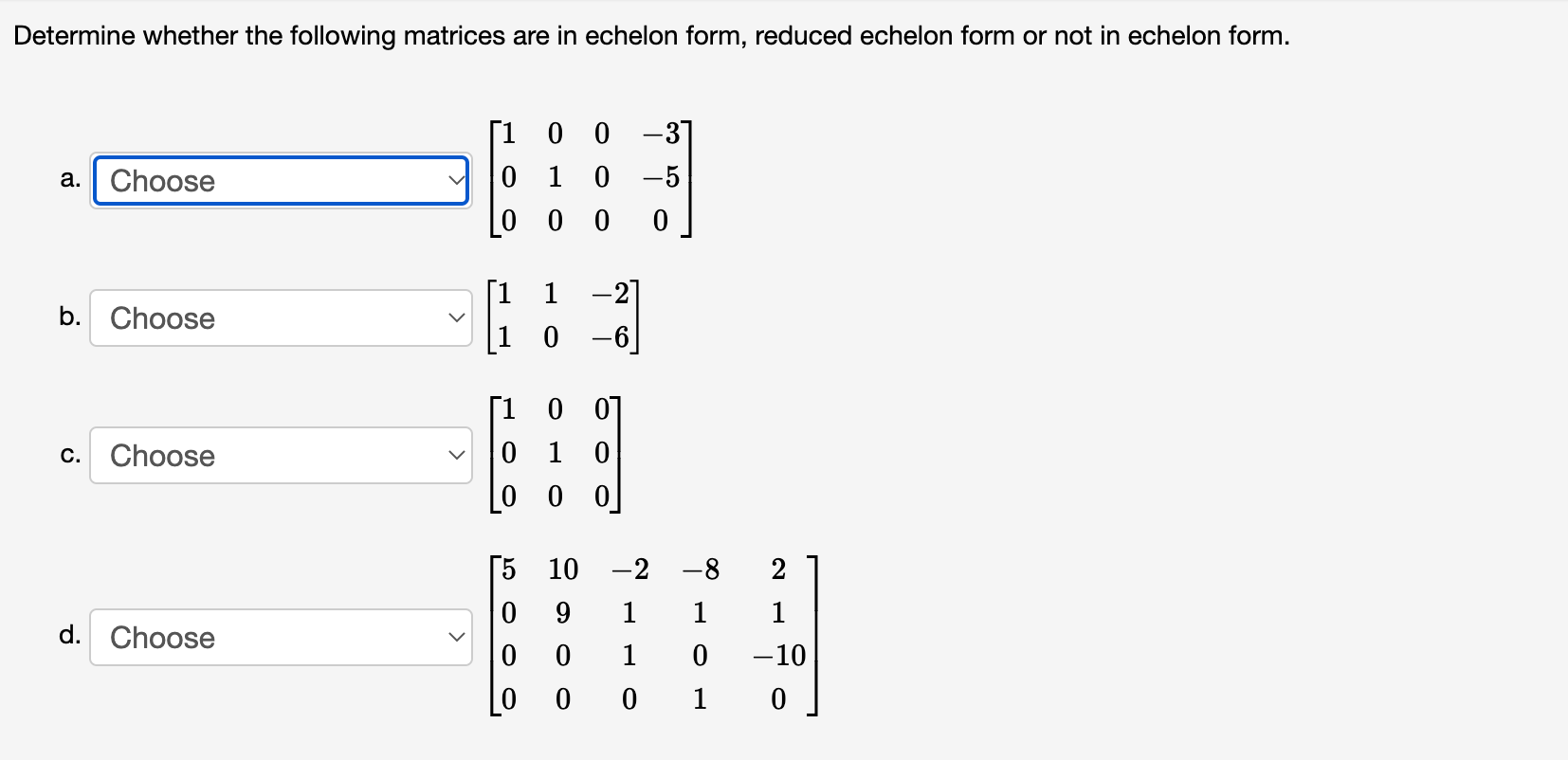Viewport: 1568px width, 760px height.
Task: Click the chevron arrow beside part c's Choose field
Action: coord(455,455)
